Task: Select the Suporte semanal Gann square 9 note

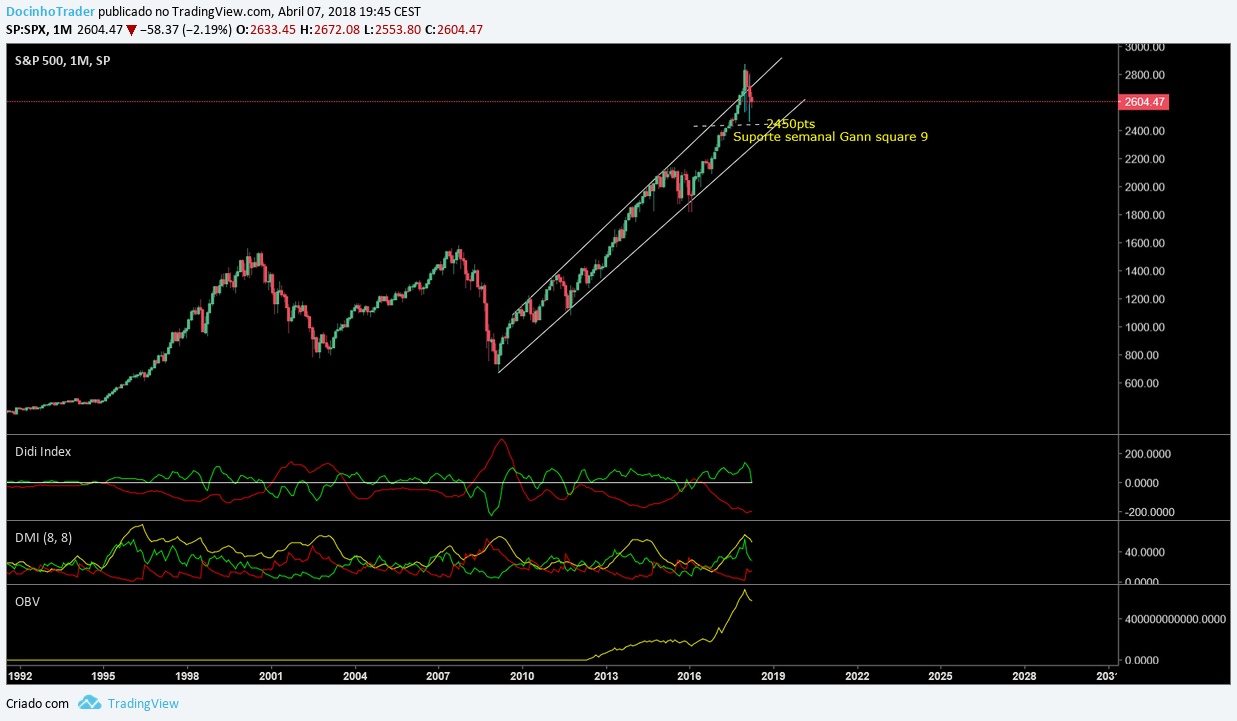Action: 830,136
